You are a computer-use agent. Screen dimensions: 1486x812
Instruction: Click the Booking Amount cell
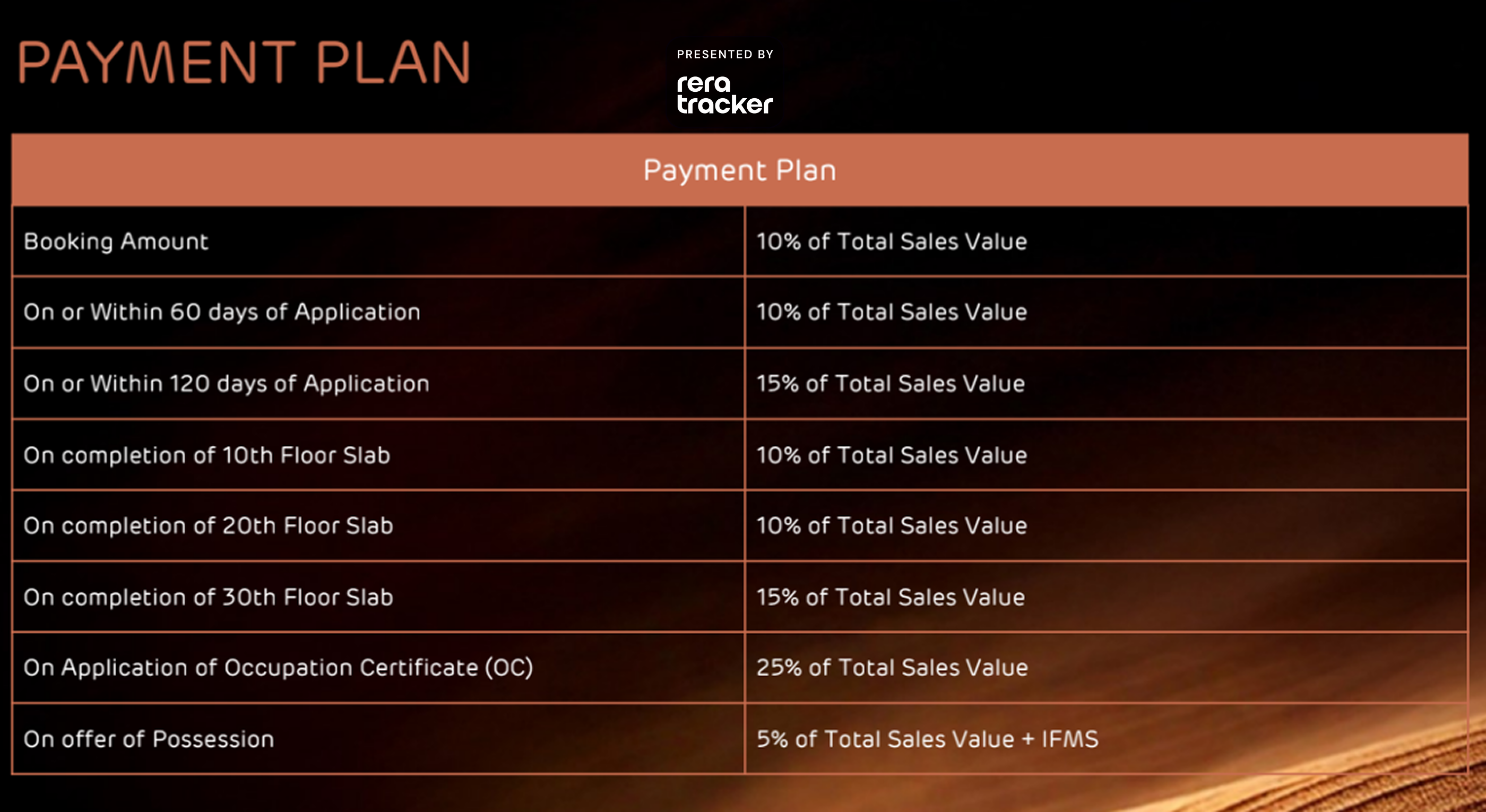click(116, 241)
